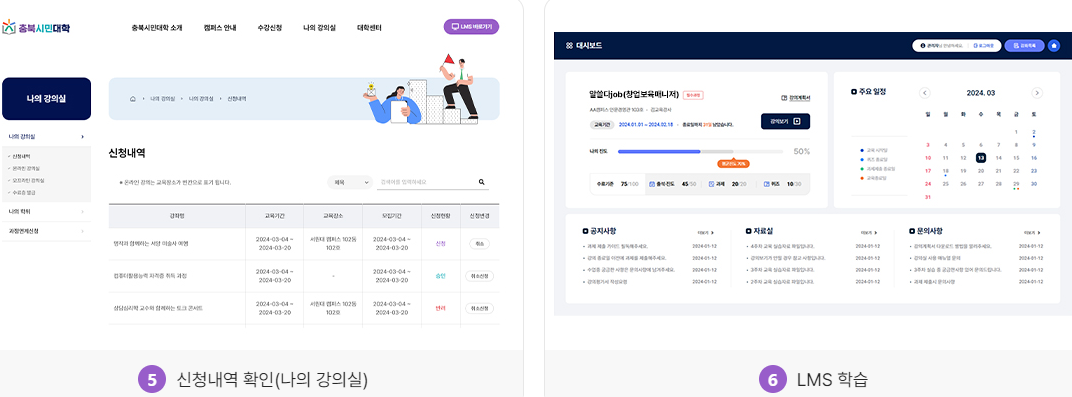Open the 충북시민대학 소개 menu
The image size is (1072, 397).
point(157,28)
